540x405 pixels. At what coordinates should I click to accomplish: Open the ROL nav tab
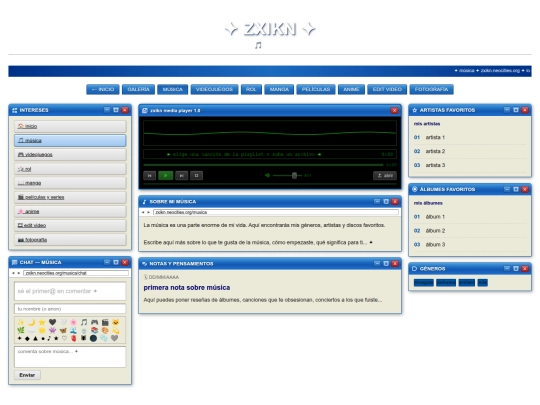tap(251, 90)
